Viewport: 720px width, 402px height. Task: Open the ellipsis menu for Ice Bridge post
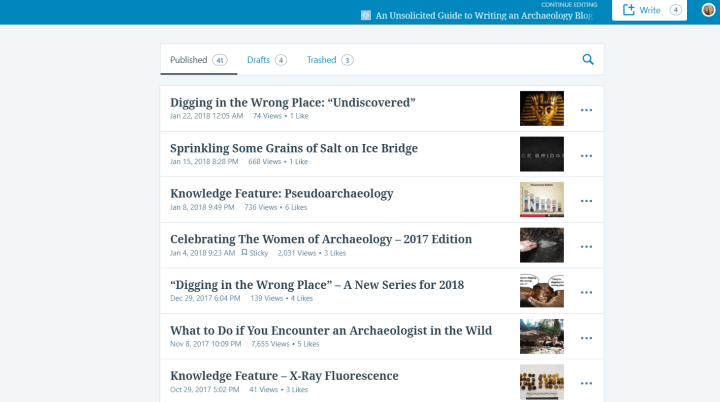click(x=586, y=156)
